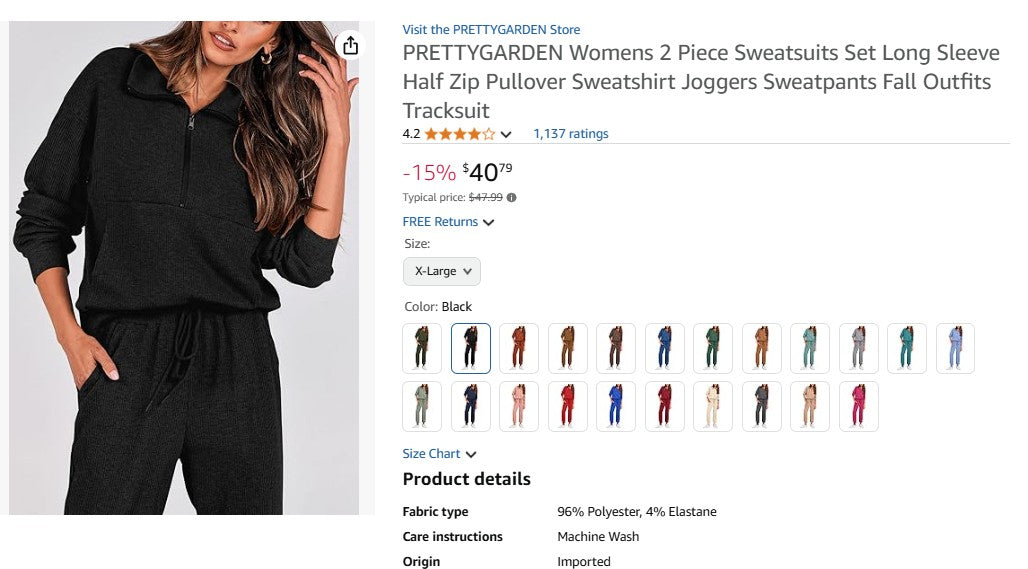
Task: Click the main black sweatsuit product image
Action: 184,268
